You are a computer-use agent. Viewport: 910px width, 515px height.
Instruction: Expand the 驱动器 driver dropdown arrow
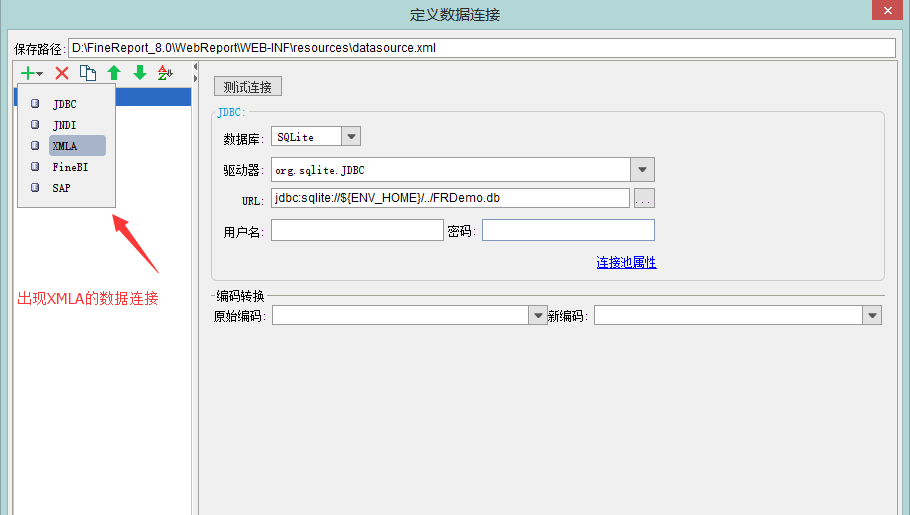click(x=642, y=170)
